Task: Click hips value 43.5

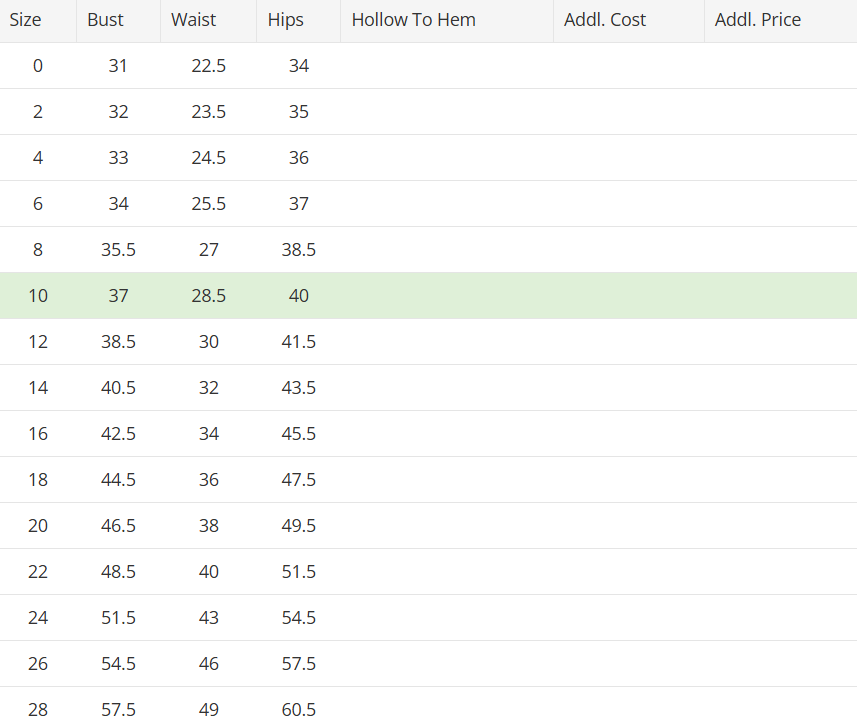Action: [x=298, y=388]
